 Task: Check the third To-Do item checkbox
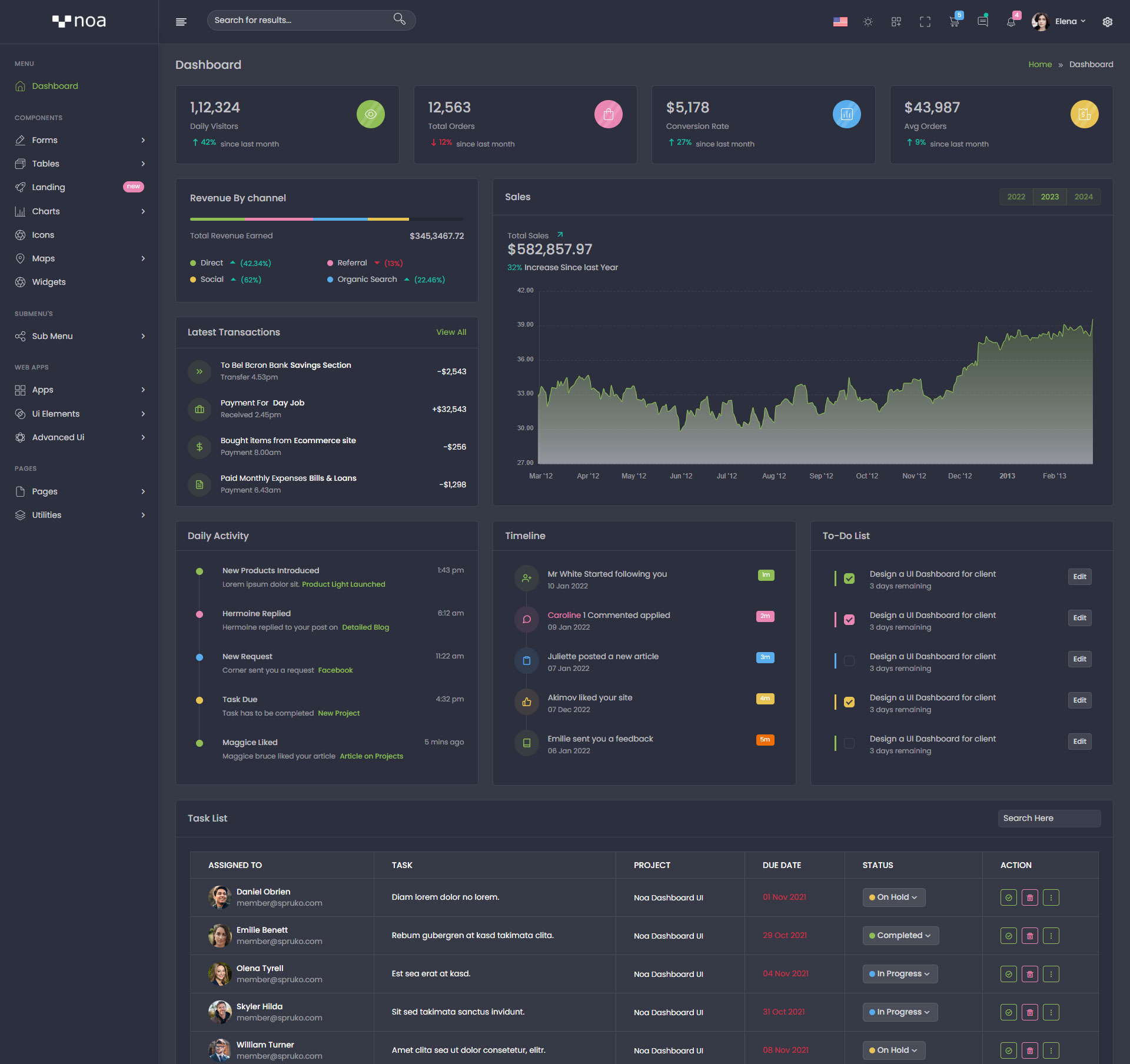tap(849, 661)
